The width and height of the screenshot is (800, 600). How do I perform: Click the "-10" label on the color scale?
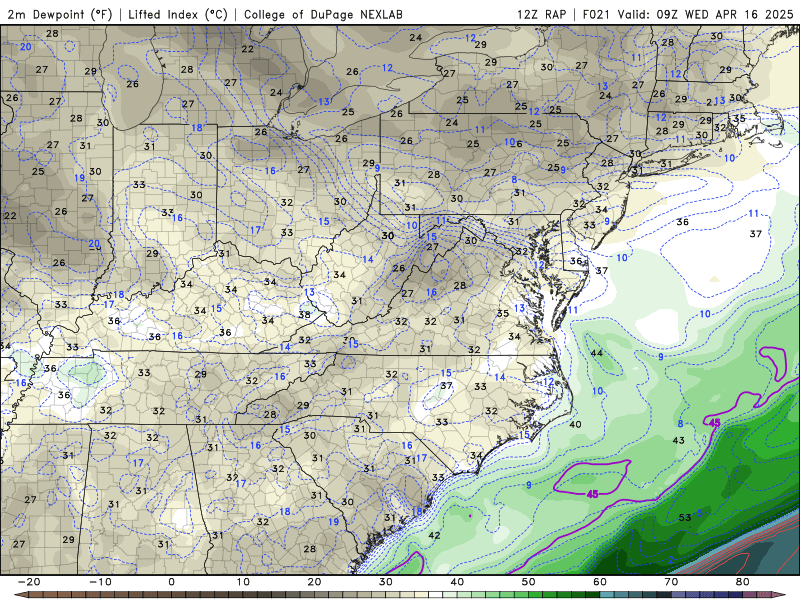click(x=101, y=582)
